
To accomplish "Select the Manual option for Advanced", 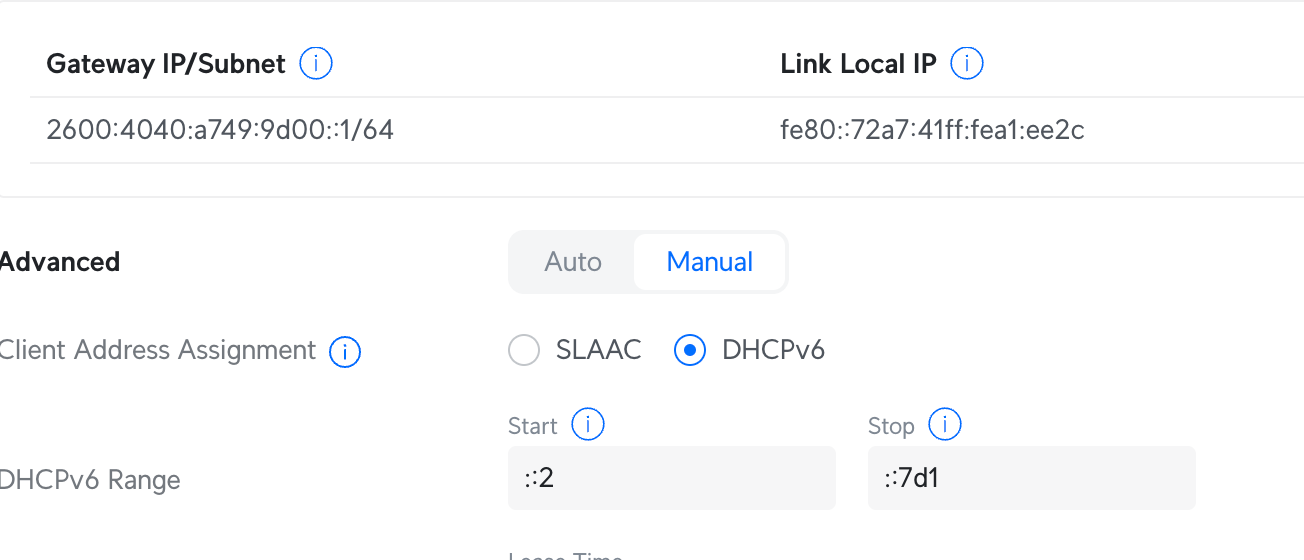I will [x=710, y=262].
